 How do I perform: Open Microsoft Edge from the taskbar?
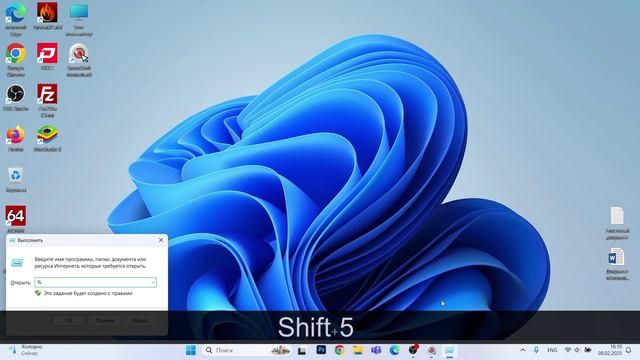pos(394,350)
